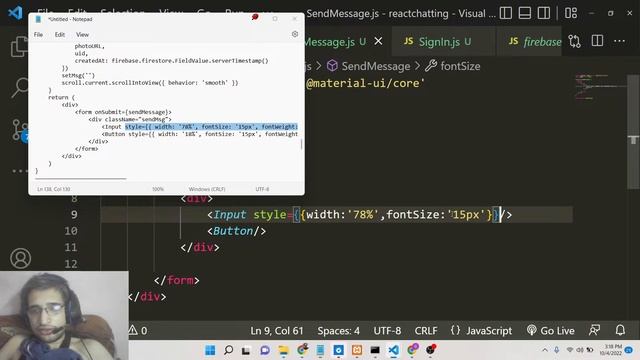Screen dimensions: 640x360
Task: Open the Notepad File menu
Action: (x=38, y=35)
